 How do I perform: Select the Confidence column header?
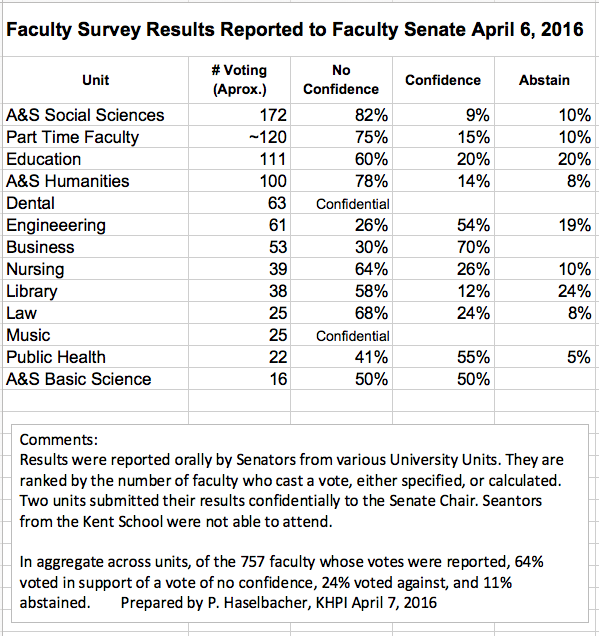(443, 80)
